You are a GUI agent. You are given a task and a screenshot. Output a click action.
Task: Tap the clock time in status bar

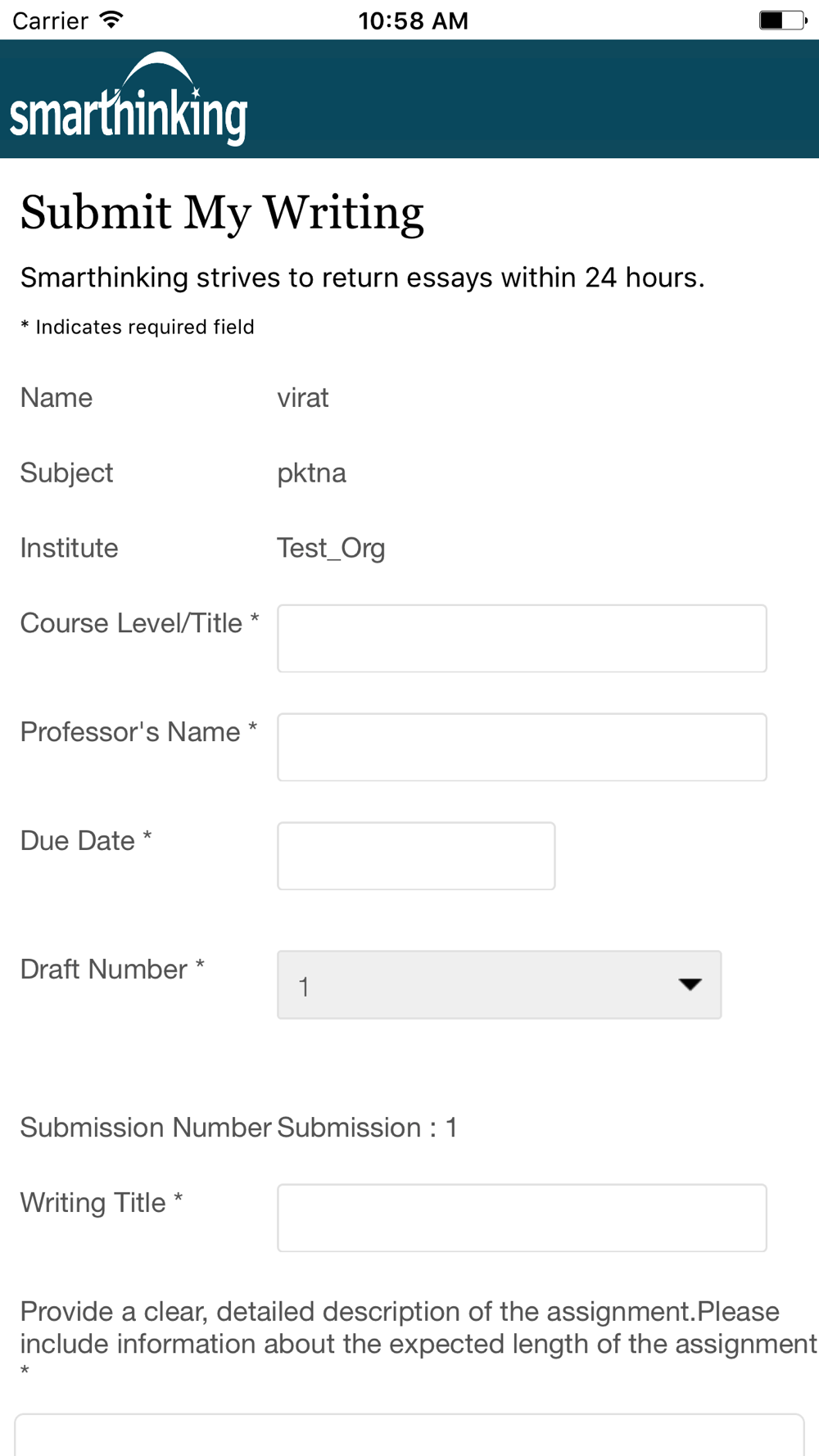pyautogui.click(x=413, y=20)
